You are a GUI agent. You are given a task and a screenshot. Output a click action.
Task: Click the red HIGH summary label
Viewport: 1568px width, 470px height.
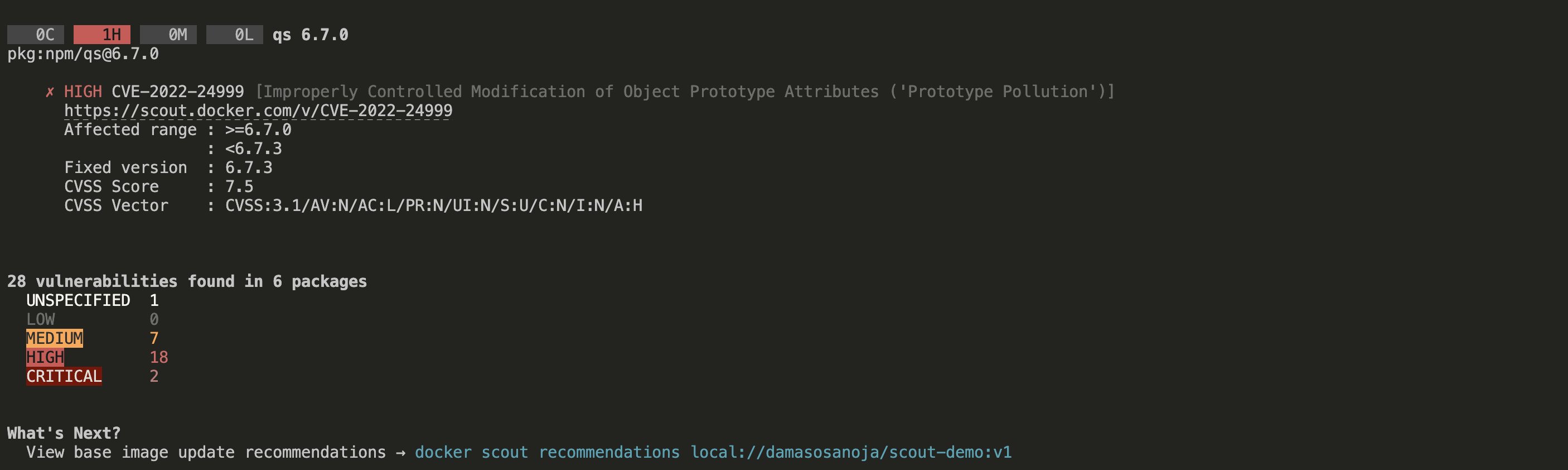click(45, 357)
